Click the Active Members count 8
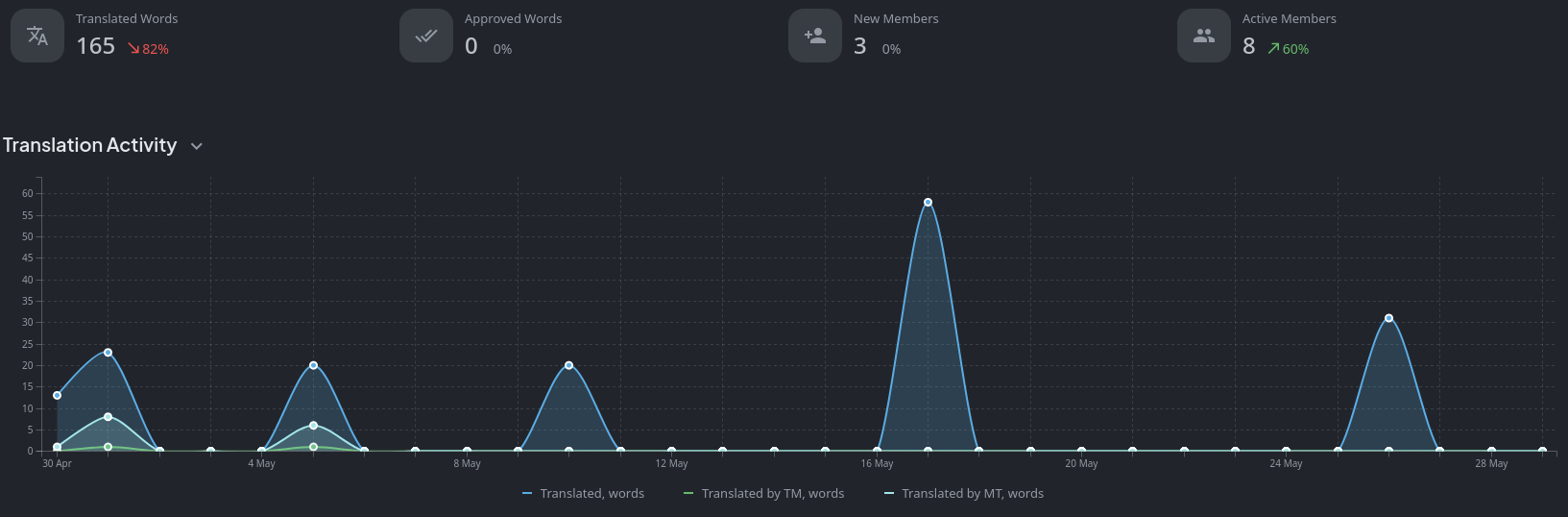 click(x=1248, y=46)
